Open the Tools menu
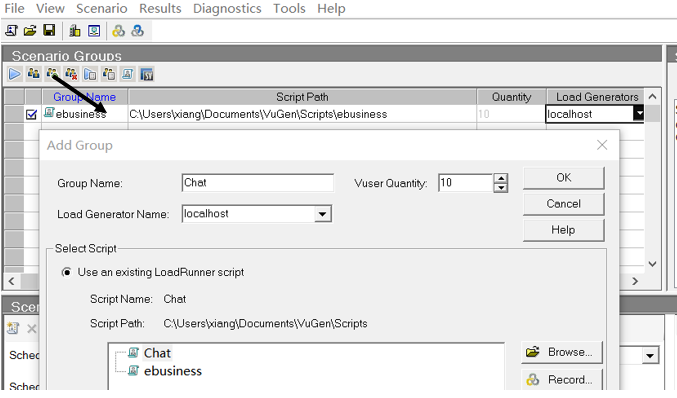The width and height of the screenshot is (677, 398). click(x=289, y=9)
